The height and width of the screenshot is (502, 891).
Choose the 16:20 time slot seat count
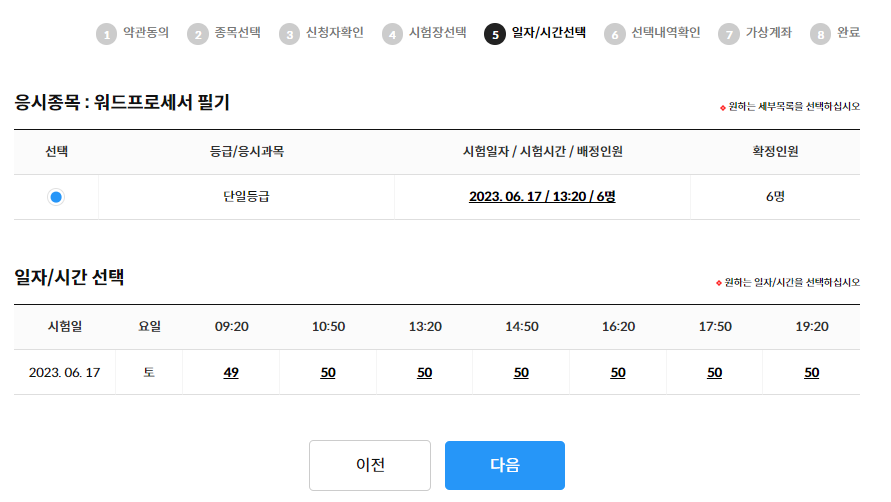[618, 372]
